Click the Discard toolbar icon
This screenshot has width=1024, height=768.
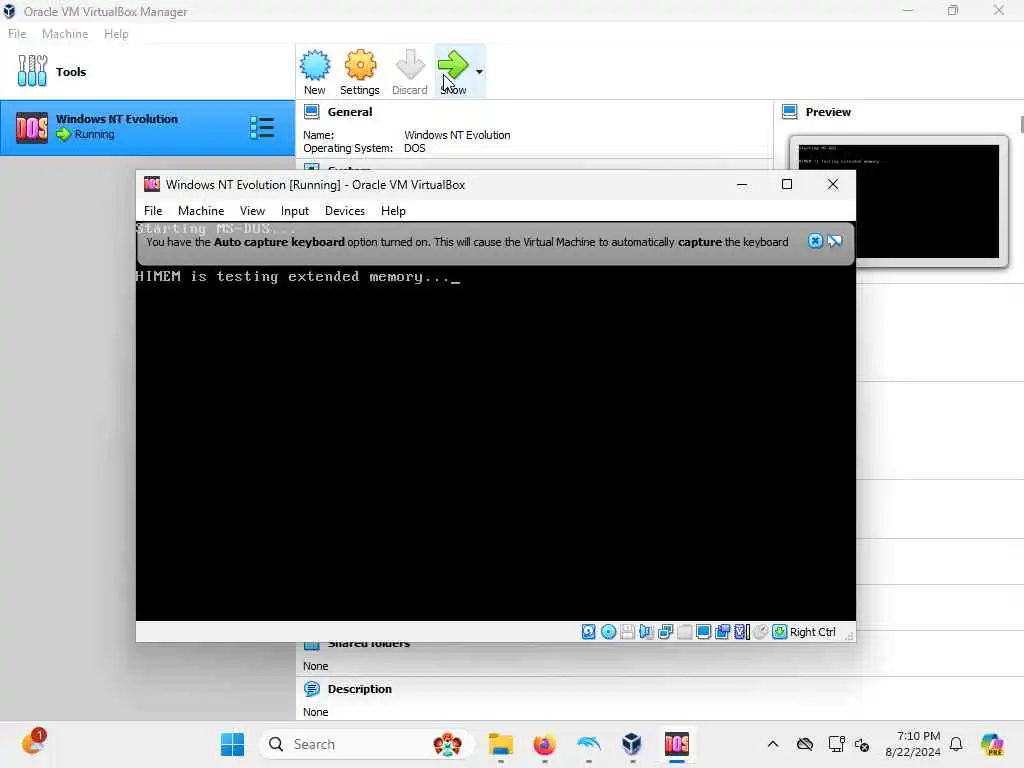[x=409, y=72]
